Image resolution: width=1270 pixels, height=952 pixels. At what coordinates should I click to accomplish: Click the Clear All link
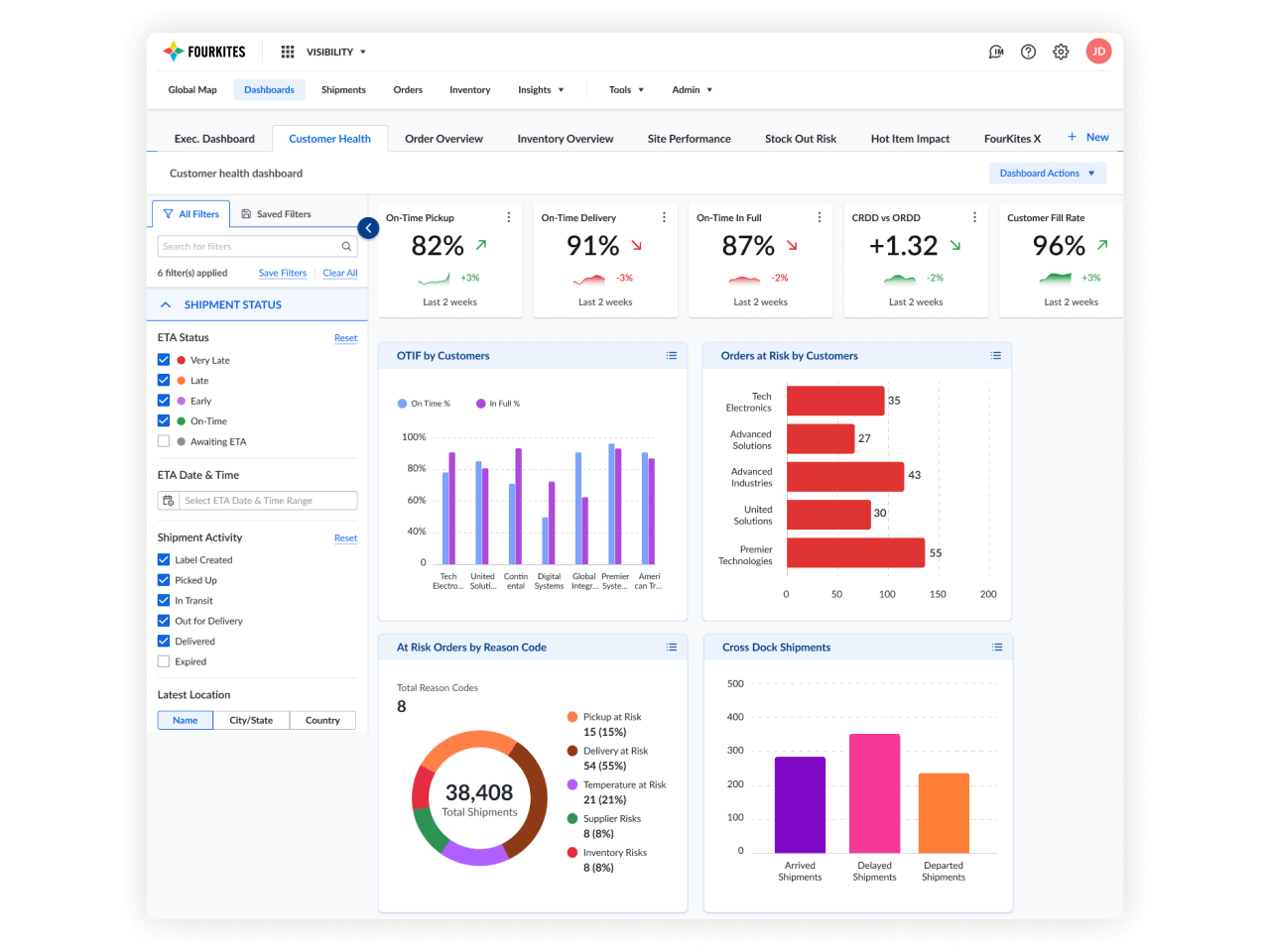(x=340, y=273)
